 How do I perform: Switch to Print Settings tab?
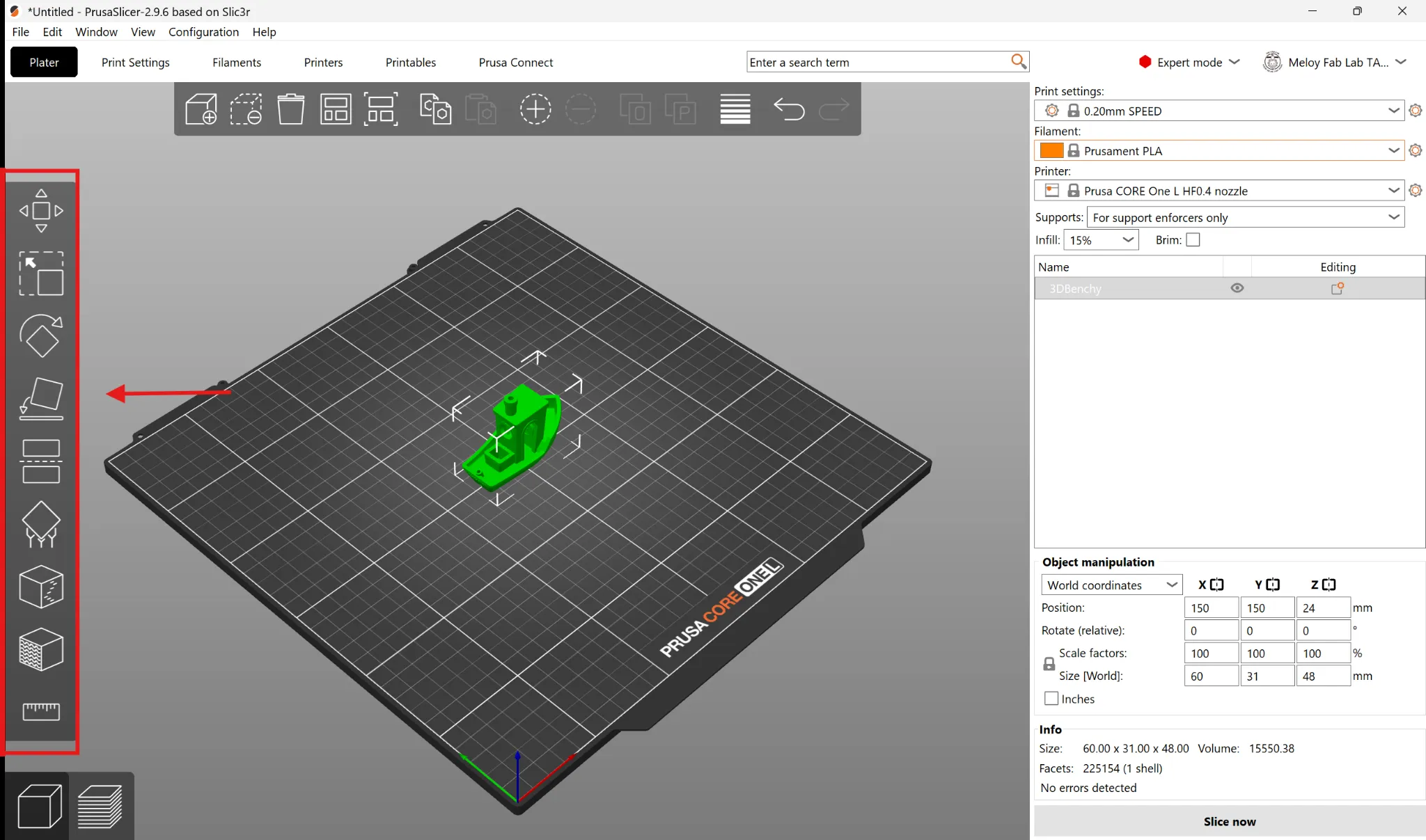coord(136,62)
